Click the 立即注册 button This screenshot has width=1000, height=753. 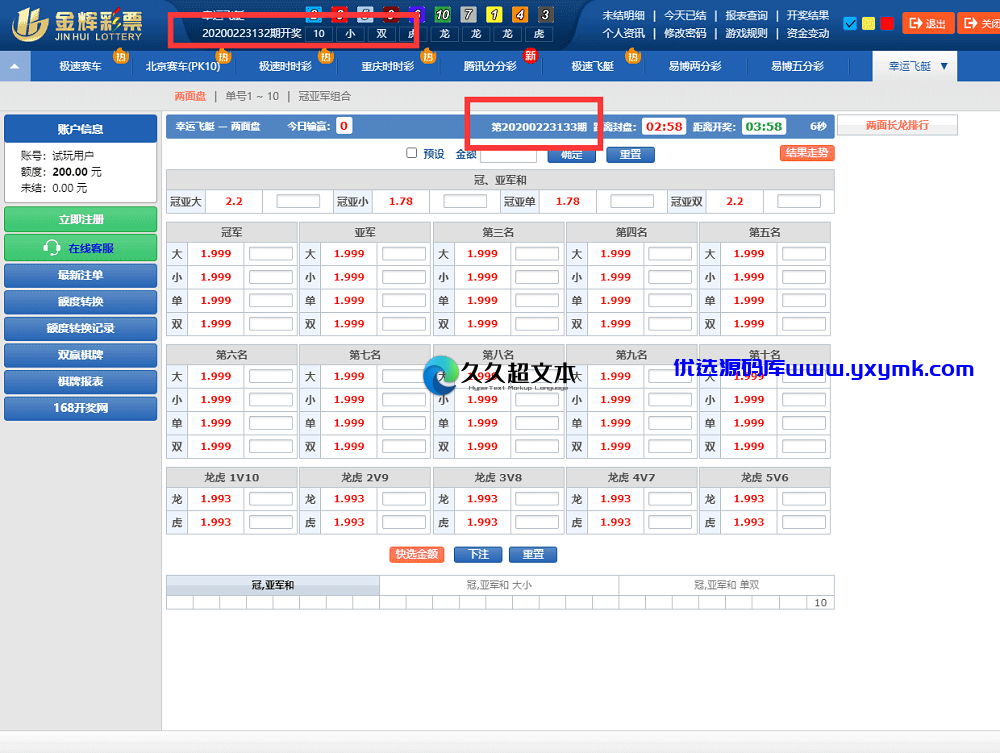coord(80,219)
